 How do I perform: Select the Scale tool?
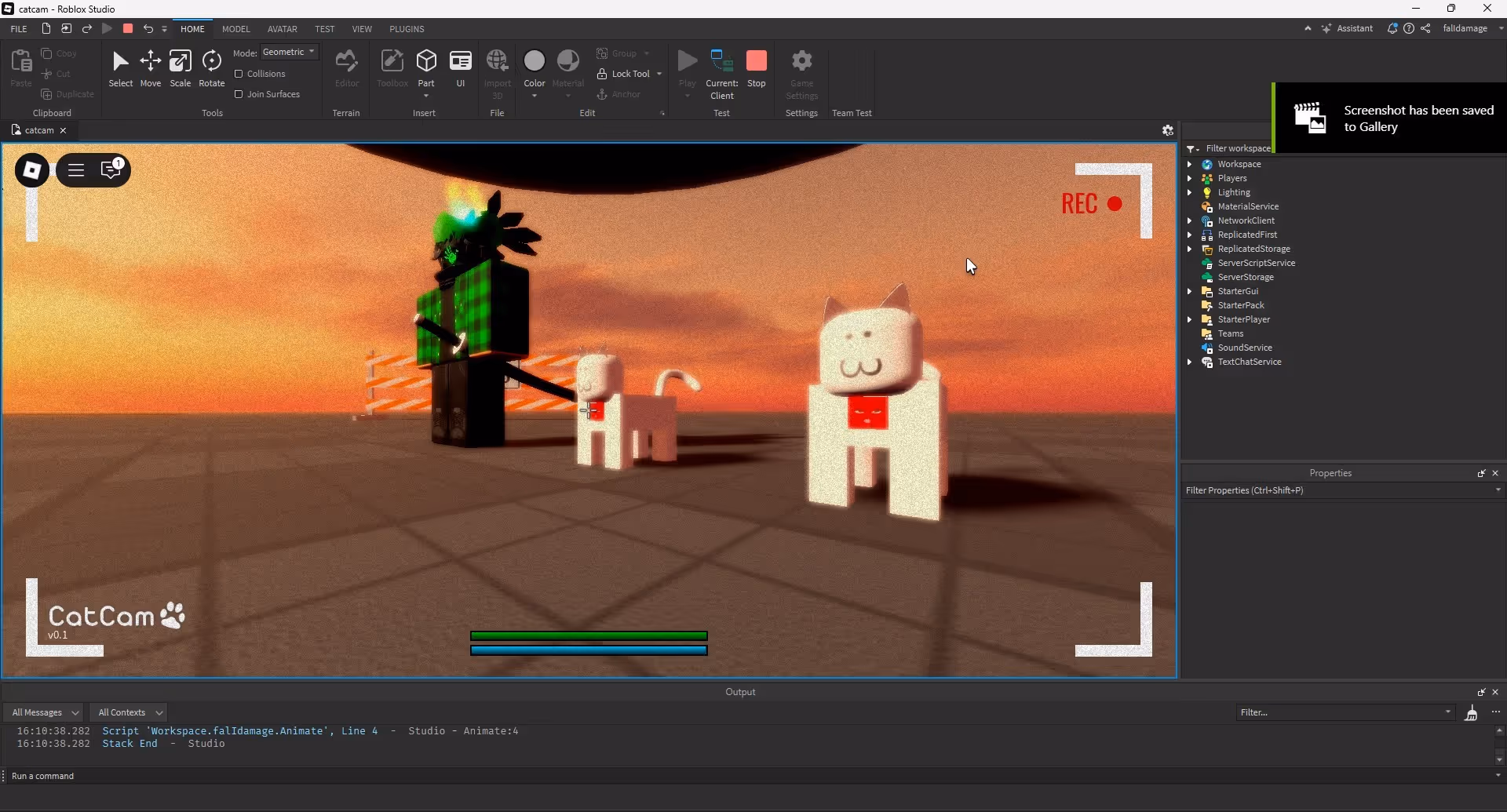click(180, 69)
